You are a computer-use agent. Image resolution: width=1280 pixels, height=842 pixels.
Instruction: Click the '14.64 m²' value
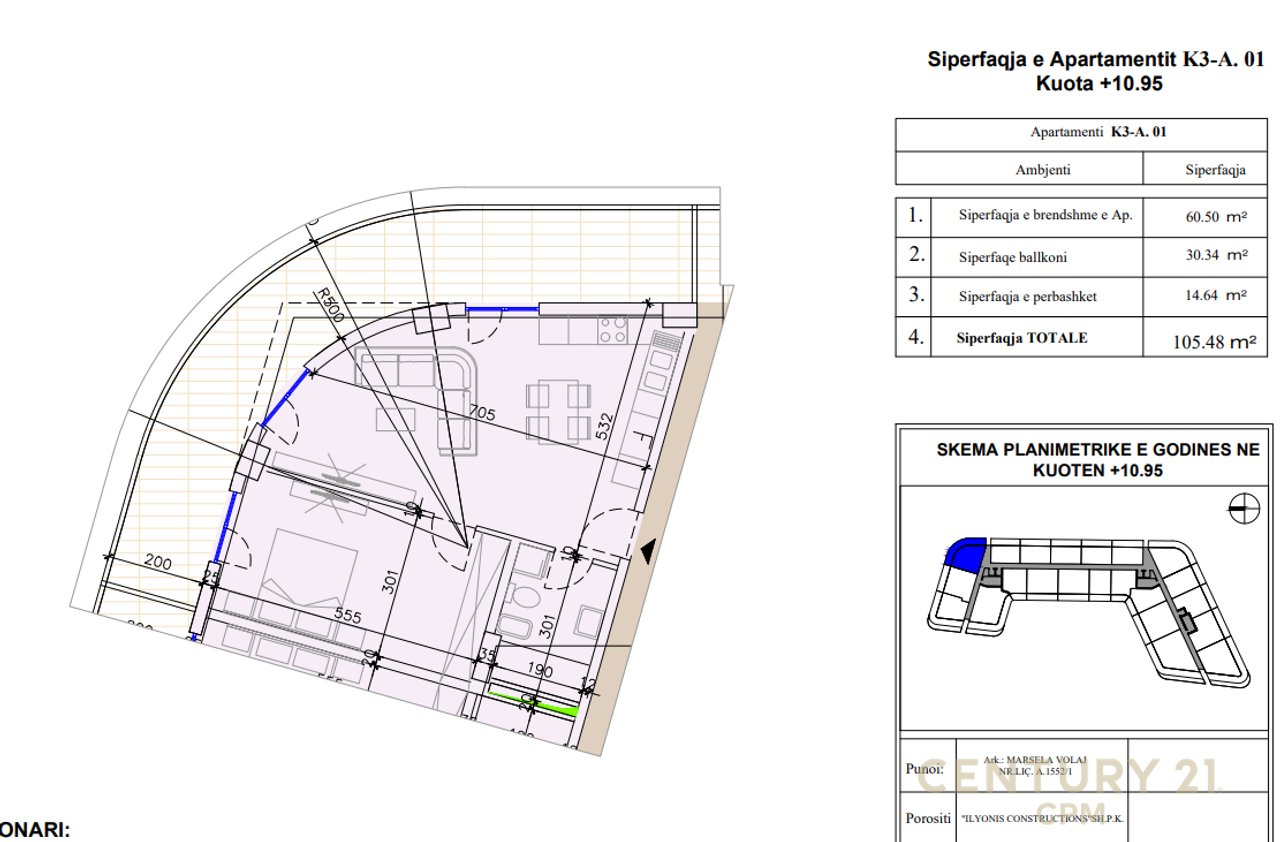click(1216, 296)
